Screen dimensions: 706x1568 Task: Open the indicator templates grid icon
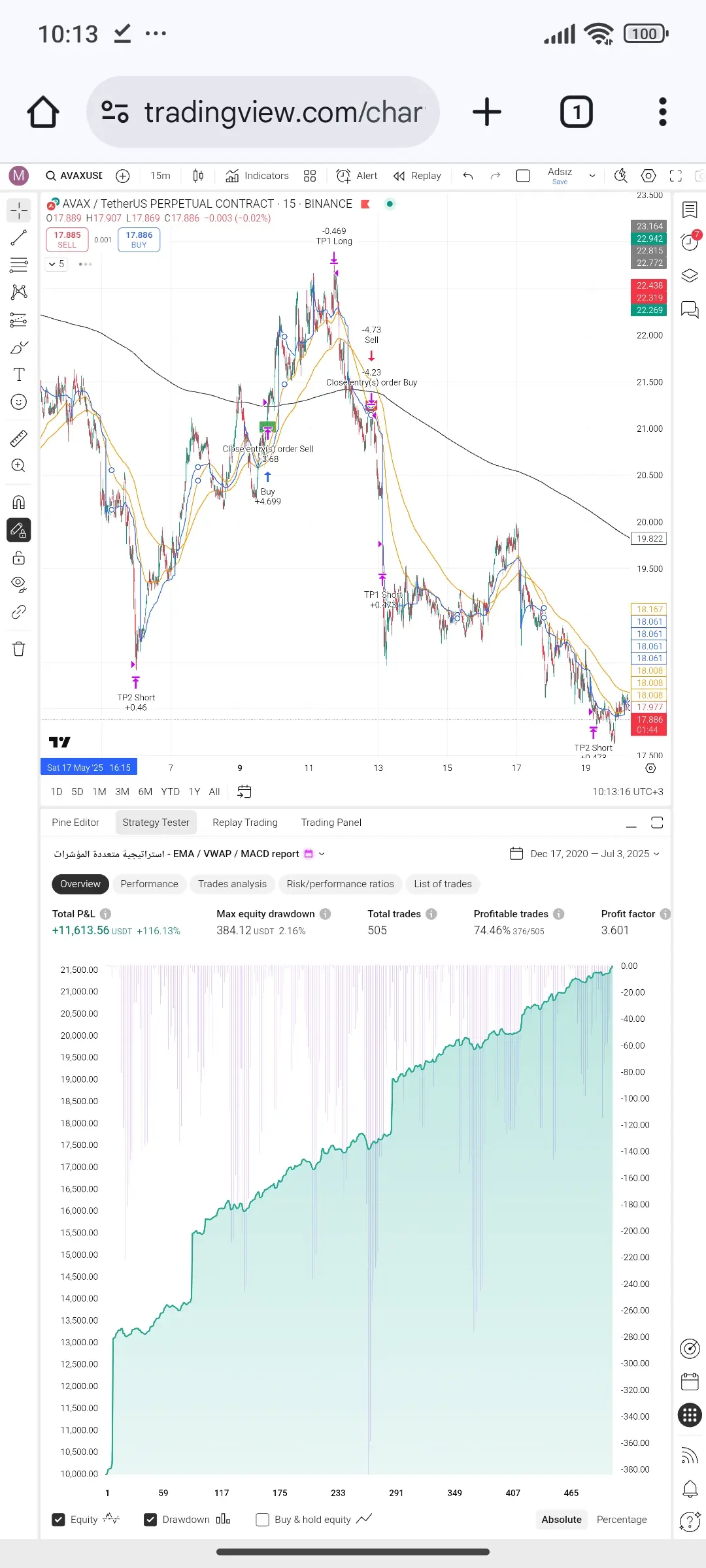pos(310,176)
